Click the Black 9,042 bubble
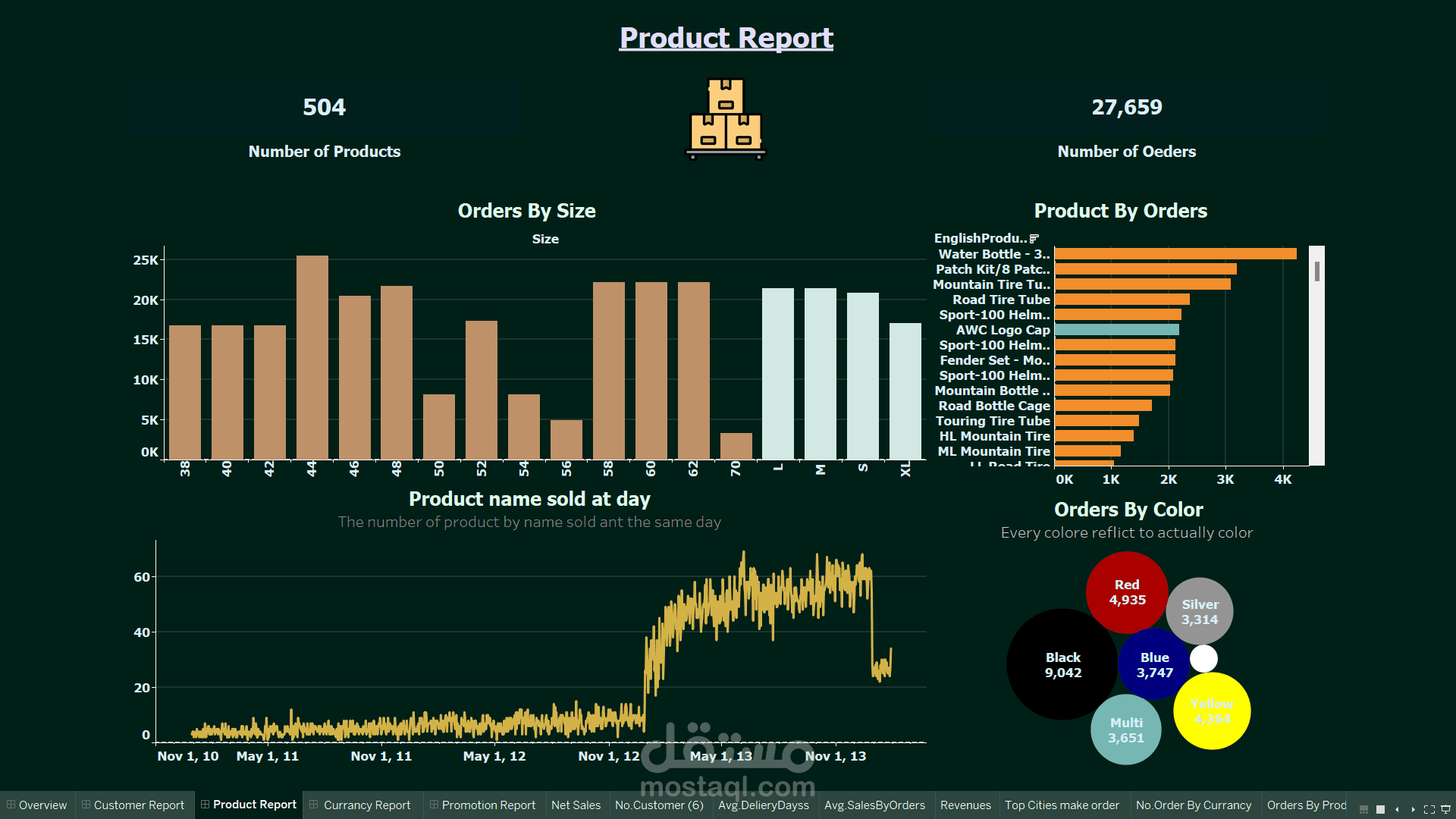Screen dimensions: 1456x819 point(1062,665)
